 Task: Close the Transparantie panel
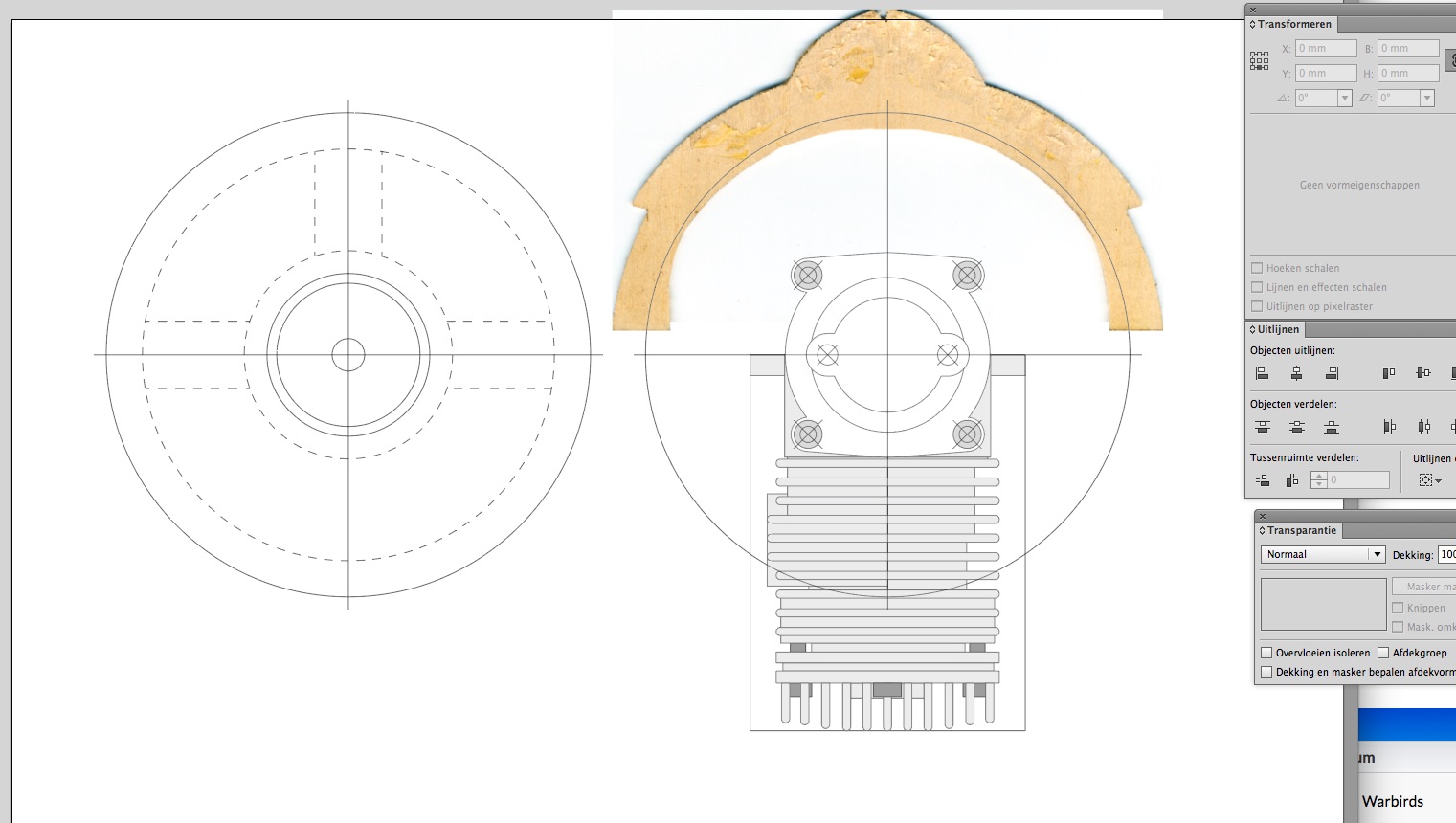tap(1263, 516)
